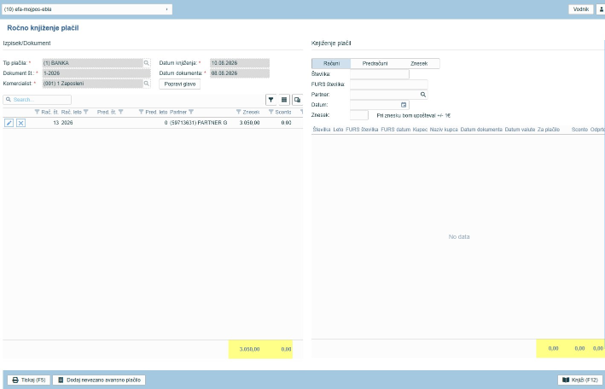Click Dodaj nevezano avansno plačilo button

[99, 380]
